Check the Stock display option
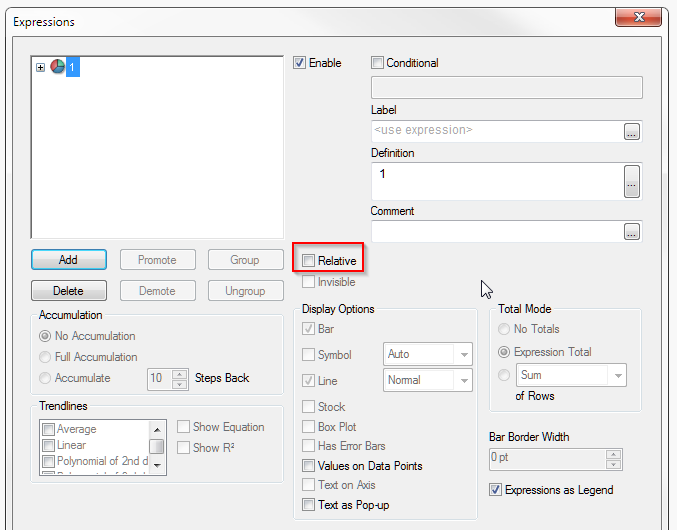Viewport: 677px width, 530px height. click(x=308, y=407)
